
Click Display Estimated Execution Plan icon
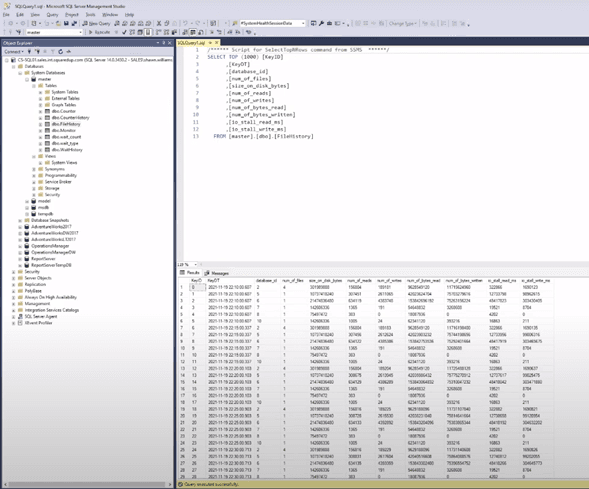point(132,32)
